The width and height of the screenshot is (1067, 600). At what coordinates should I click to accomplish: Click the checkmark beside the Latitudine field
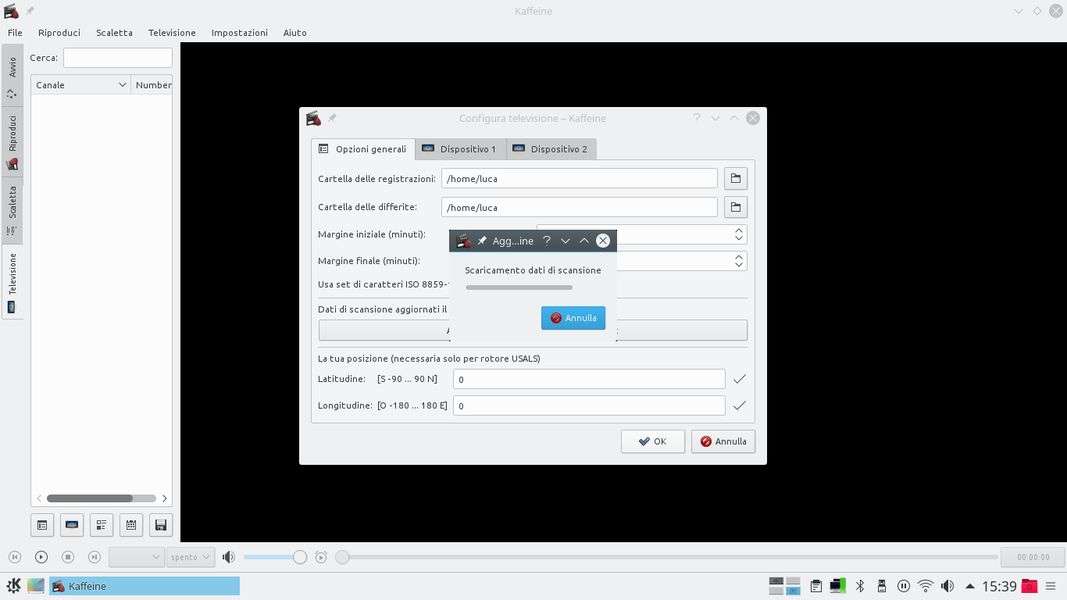click(x=740, y=379)
